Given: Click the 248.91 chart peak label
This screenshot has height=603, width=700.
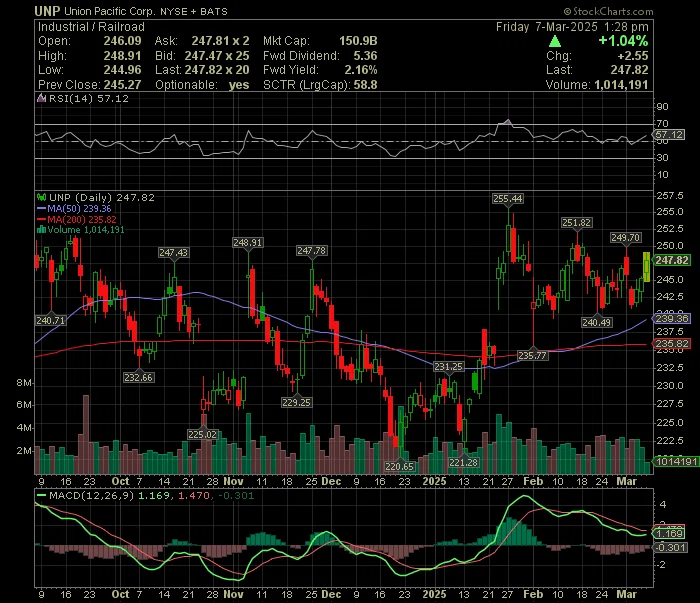Looking at the screenshot, I should click(248, 242).
